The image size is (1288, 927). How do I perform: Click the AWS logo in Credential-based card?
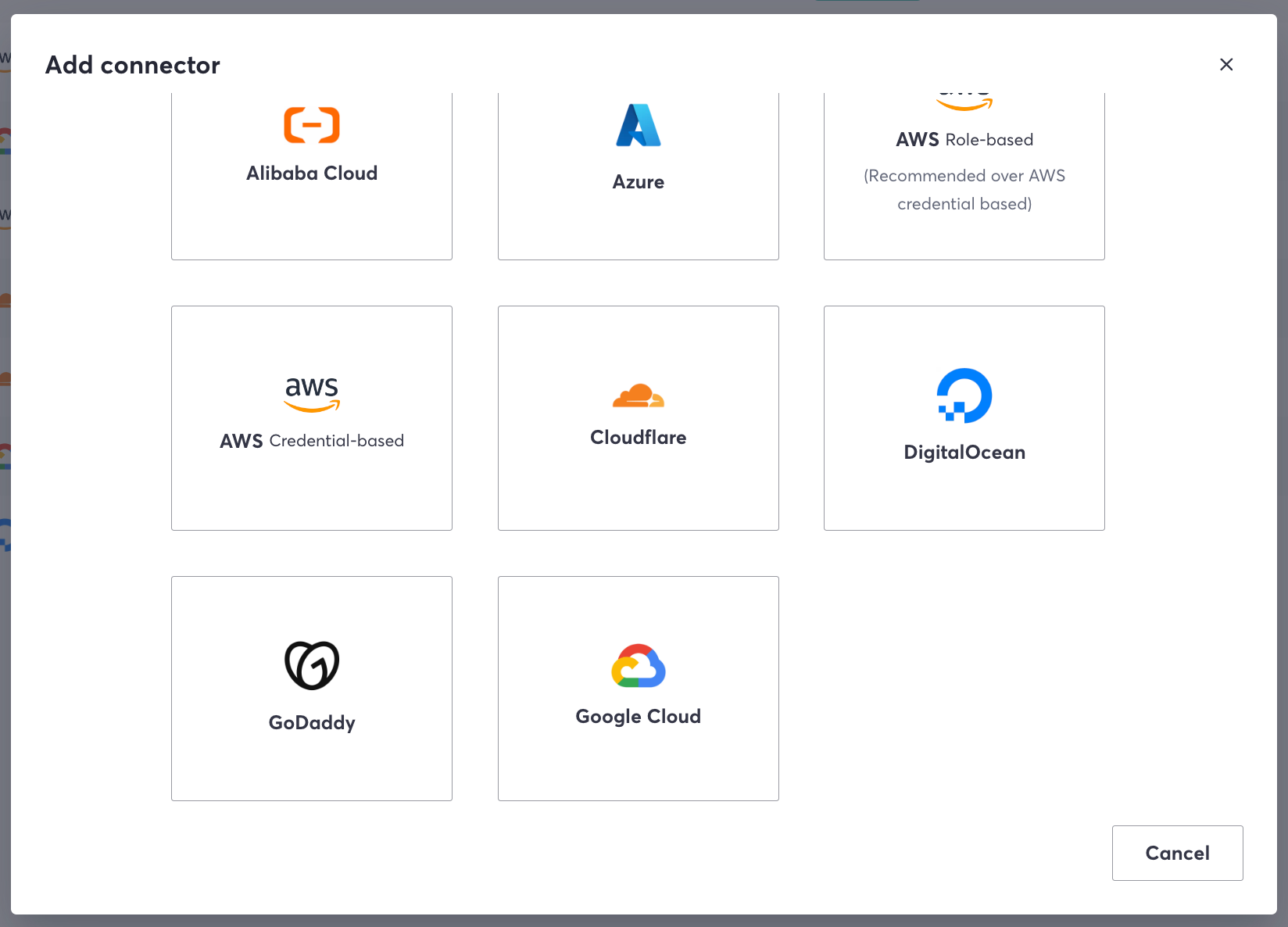point(312,395)
